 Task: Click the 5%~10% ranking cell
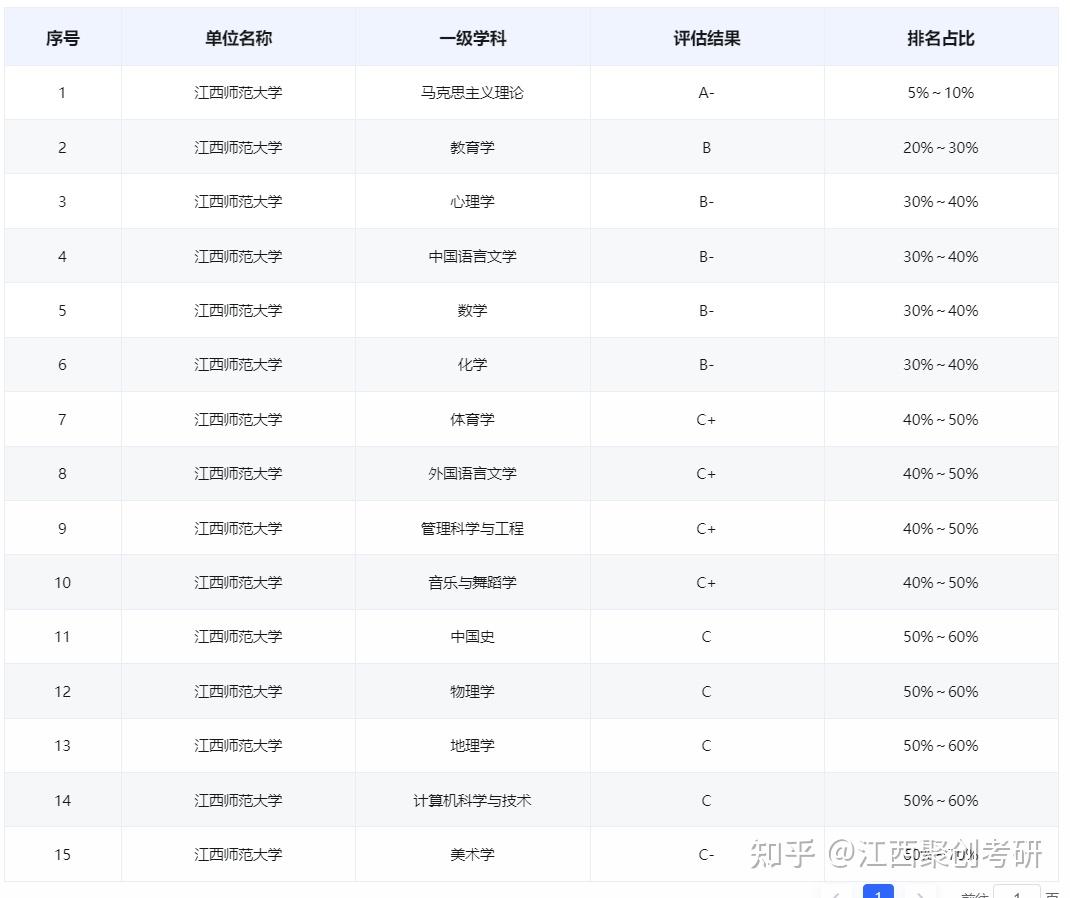(x=941, y=93)
